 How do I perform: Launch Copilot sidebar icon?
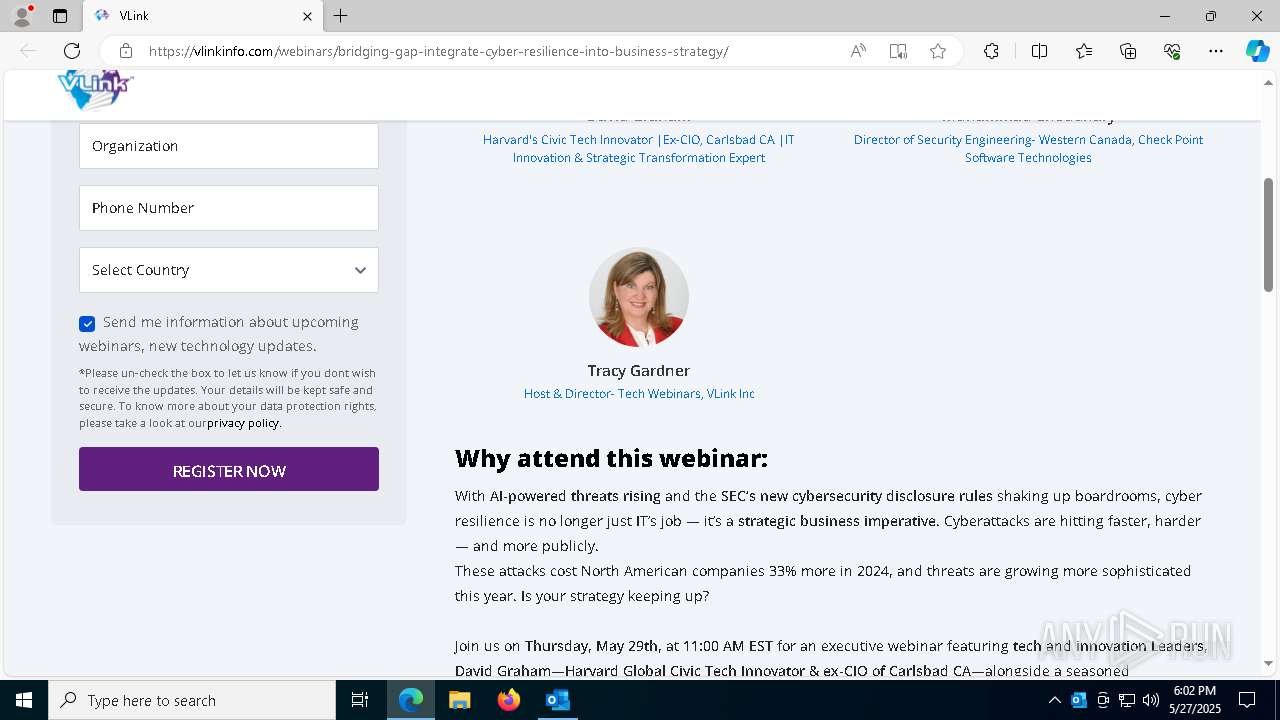(x=1257, y=51)
